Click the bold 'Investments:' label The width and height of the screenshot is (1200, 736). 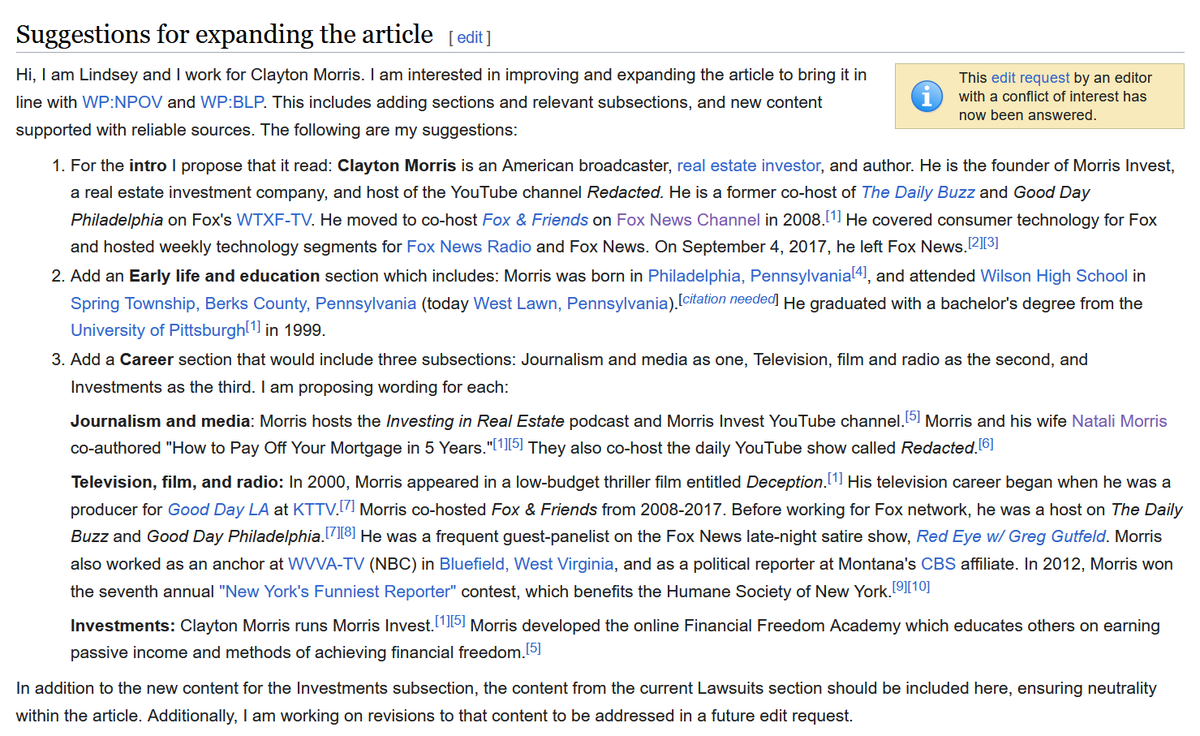point(123,626)
